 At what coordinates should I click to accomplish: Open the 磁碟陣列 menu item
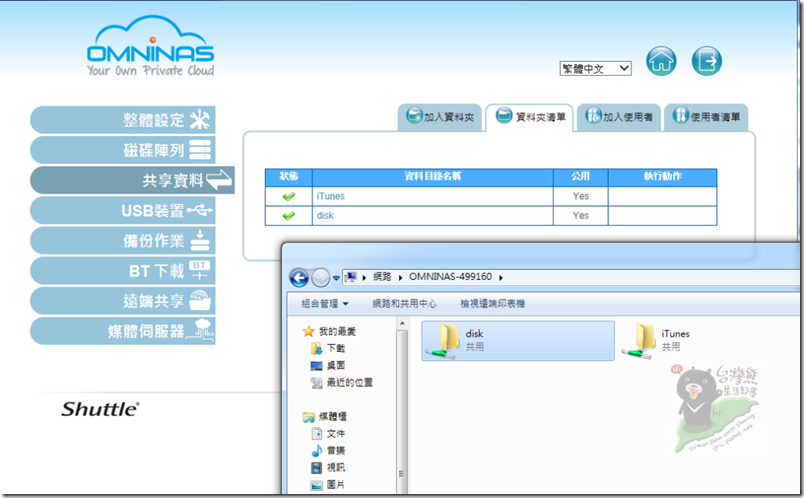(x=123, y=150)
